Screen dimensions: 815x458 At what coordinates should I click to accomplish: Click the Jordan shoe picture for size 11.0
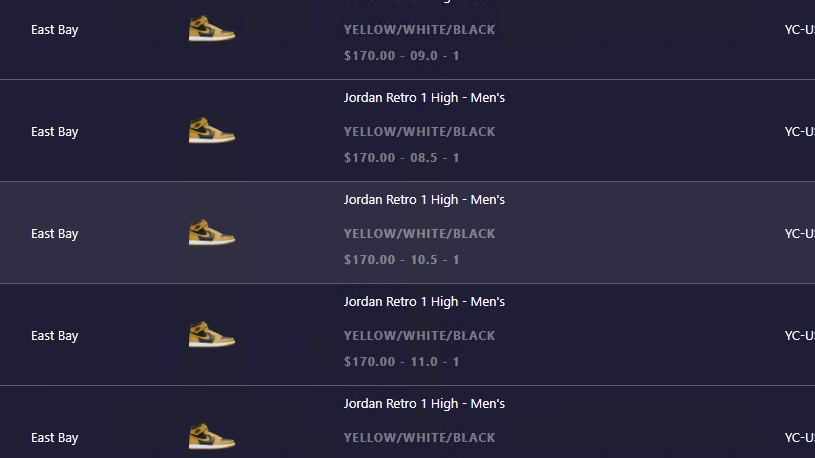pos(212,334)
